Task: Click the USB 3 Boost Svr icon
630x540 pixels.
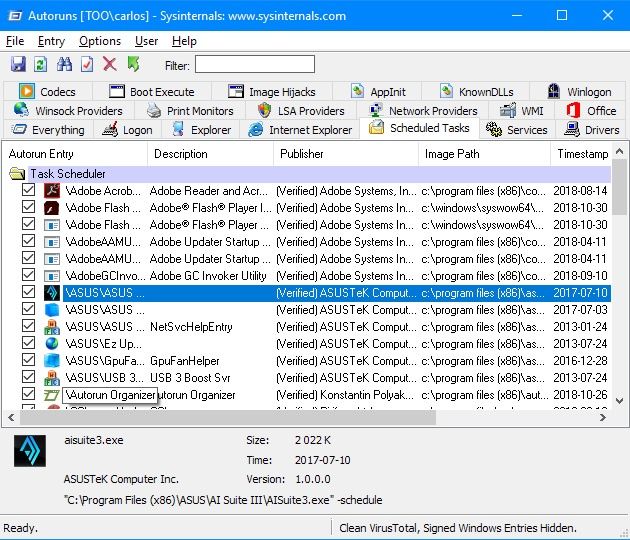Action: (x=52, y=378)
